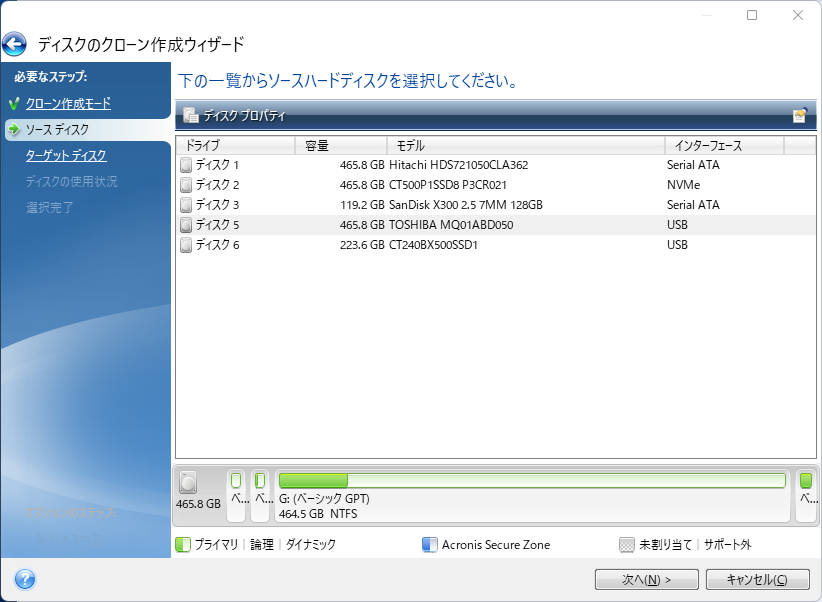Screen dimensions: 822x602
Task: Select ディスク 2 drive icon
Action: click(186, 185)
